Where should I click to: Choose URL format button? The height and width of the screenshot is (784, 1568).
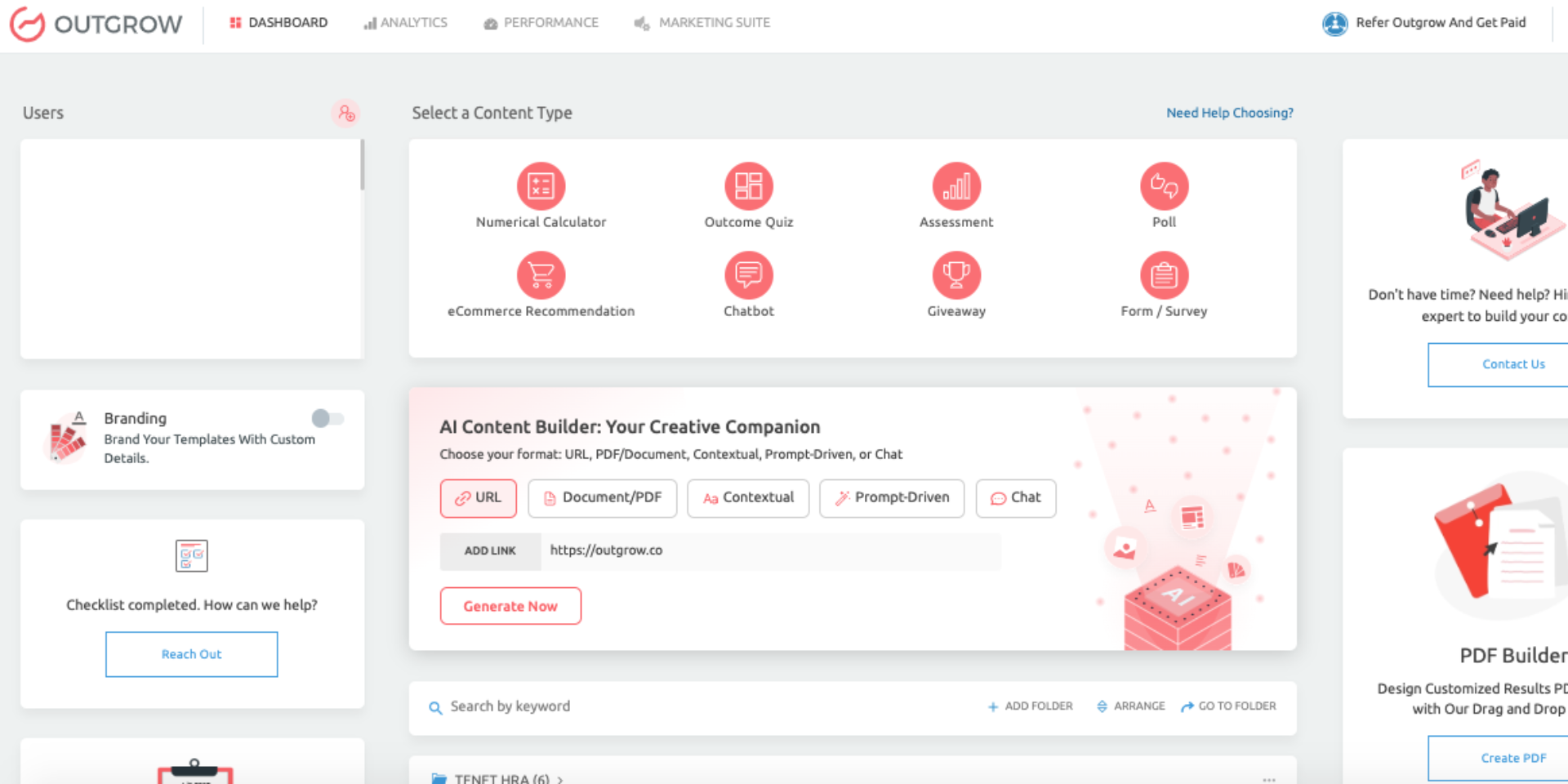click(x=479, y=498)
